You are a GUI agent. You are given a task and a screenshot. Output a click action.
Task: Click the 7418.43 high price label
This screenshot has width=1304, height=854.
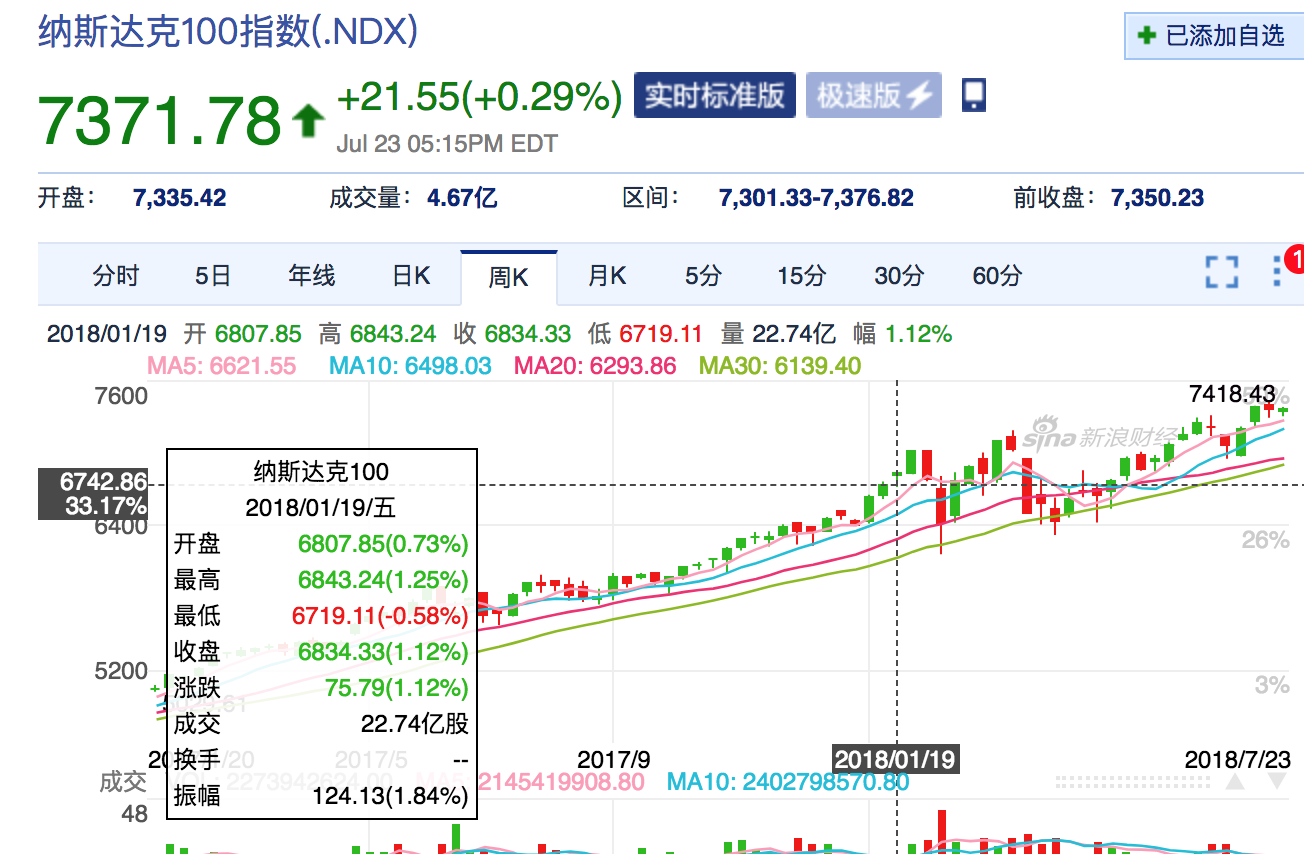[1233, 393]
